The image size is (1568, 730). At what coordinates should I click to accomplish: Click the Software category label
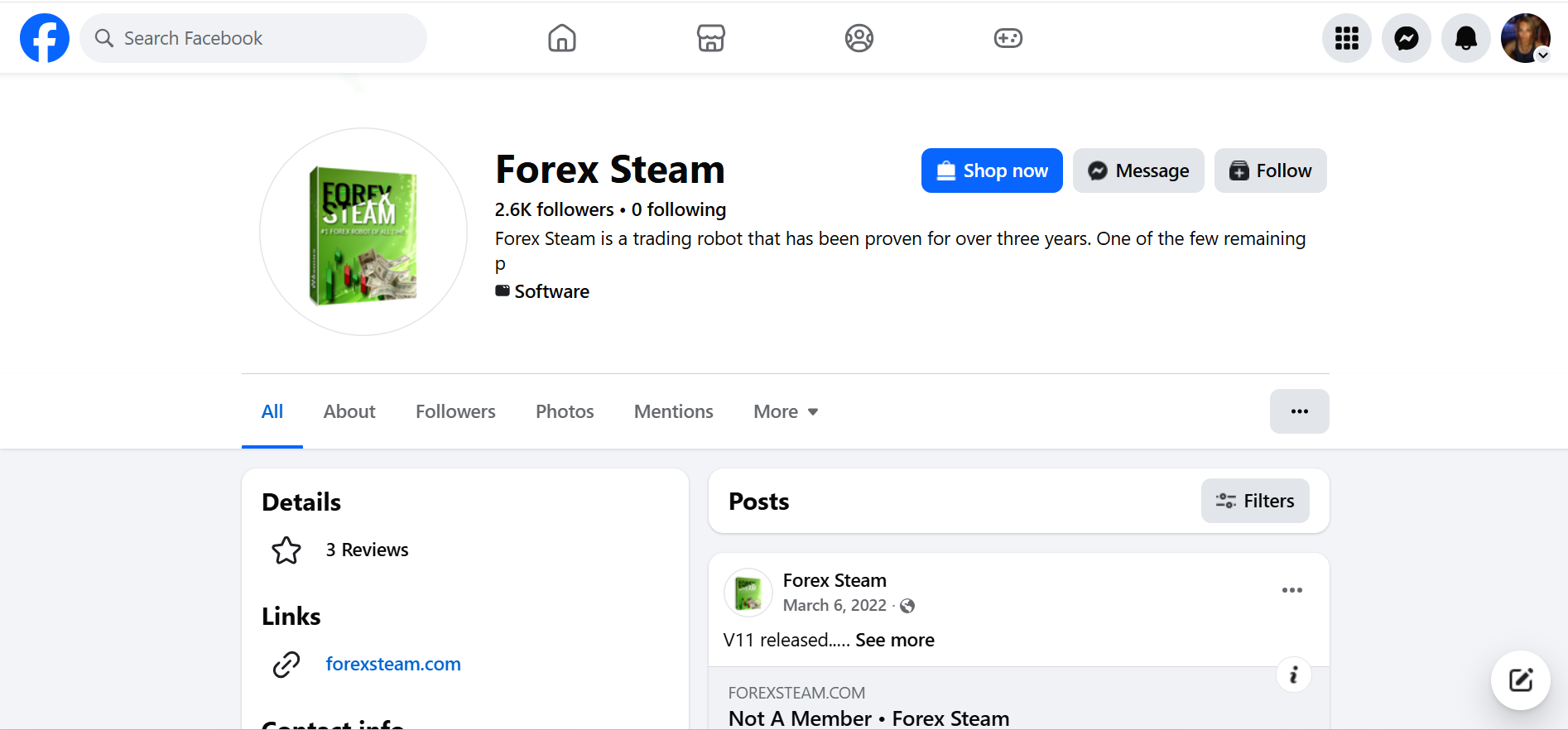click(x=551, y=291)
